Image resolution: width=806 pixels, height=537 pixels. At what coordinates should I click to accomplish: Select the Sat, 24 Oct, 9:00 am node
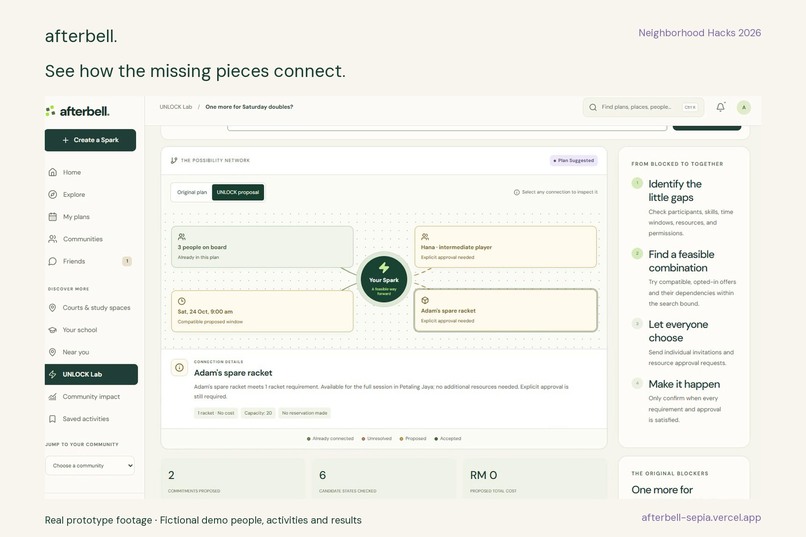click(262, 311)
